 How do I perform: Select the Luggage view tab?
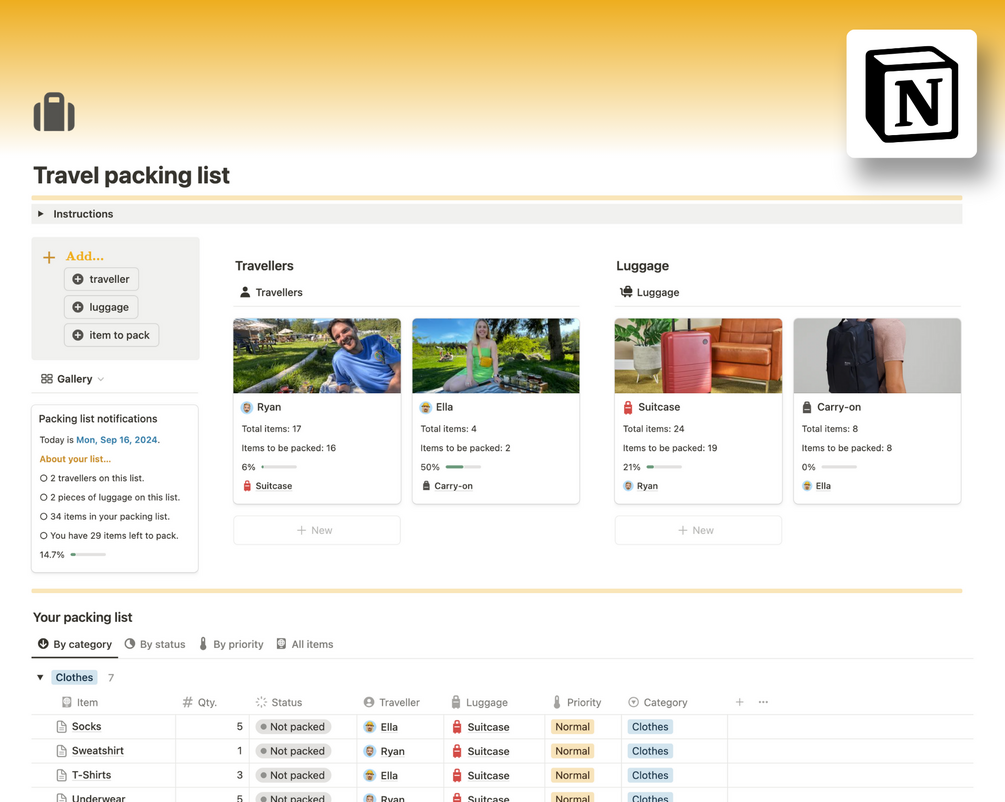[649, 292]
